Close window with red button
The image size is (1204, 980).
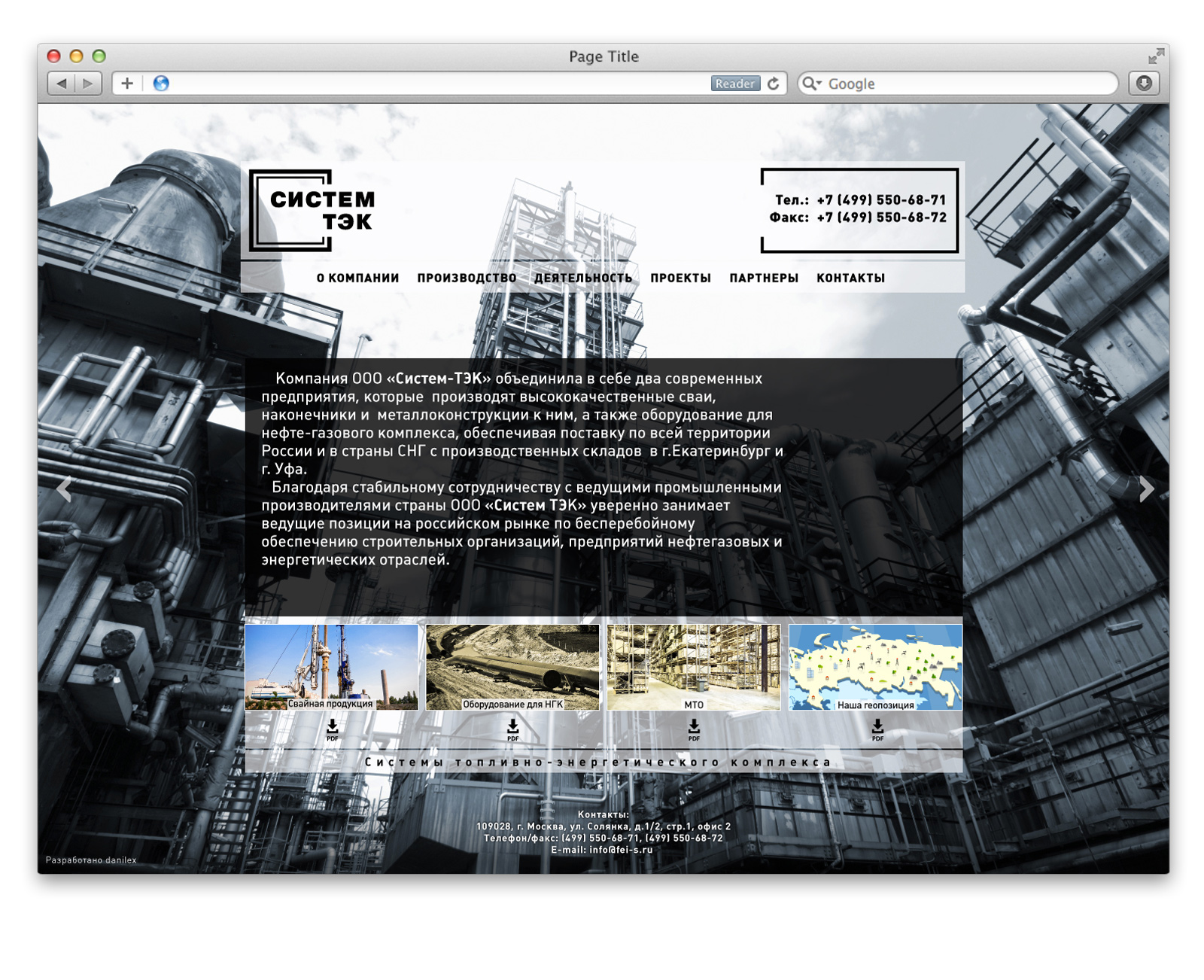tap(53, 56)
